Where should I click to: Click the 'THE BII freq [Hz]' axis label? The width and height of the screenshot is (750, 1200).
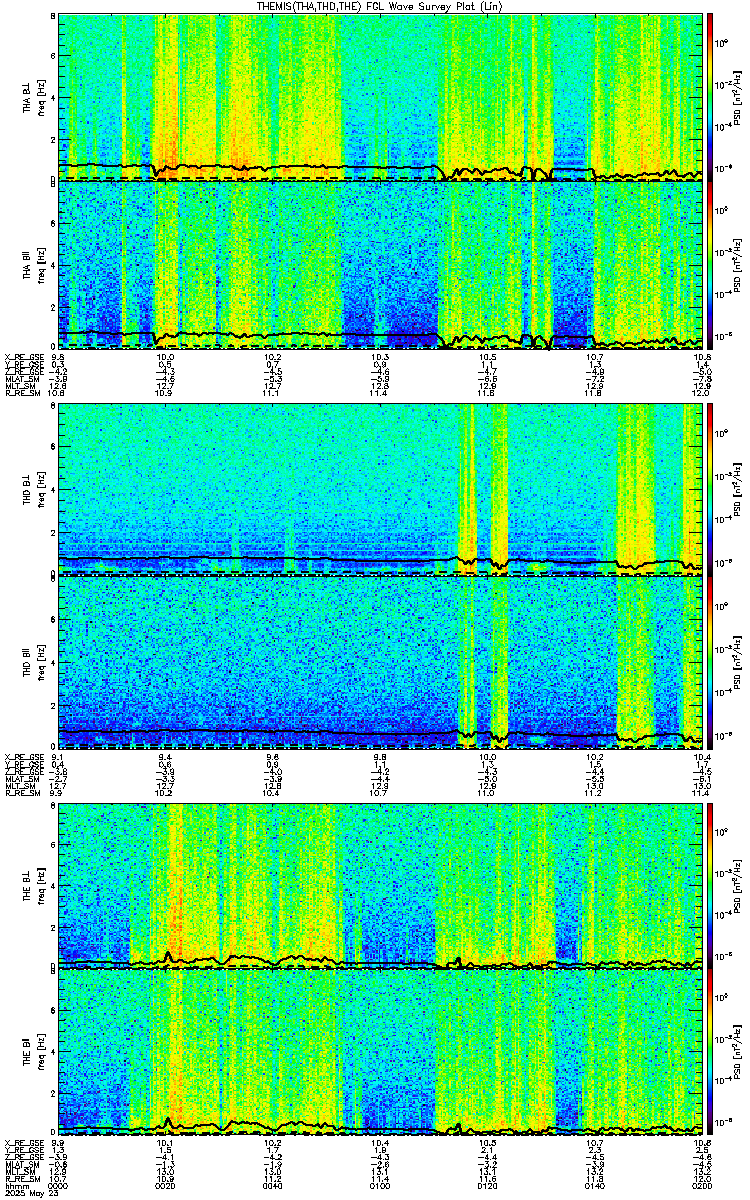pyautogui.click(x=34, y=1053)
